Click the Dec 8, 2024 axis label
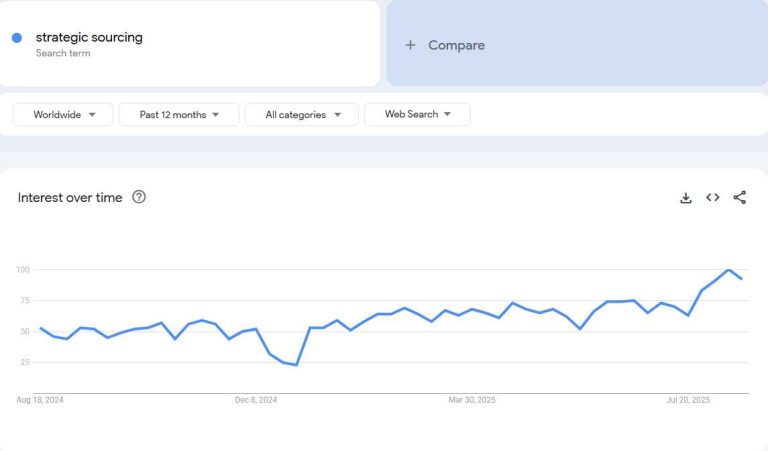The height and width of the screenshot is (451, 768). (255, 400)
